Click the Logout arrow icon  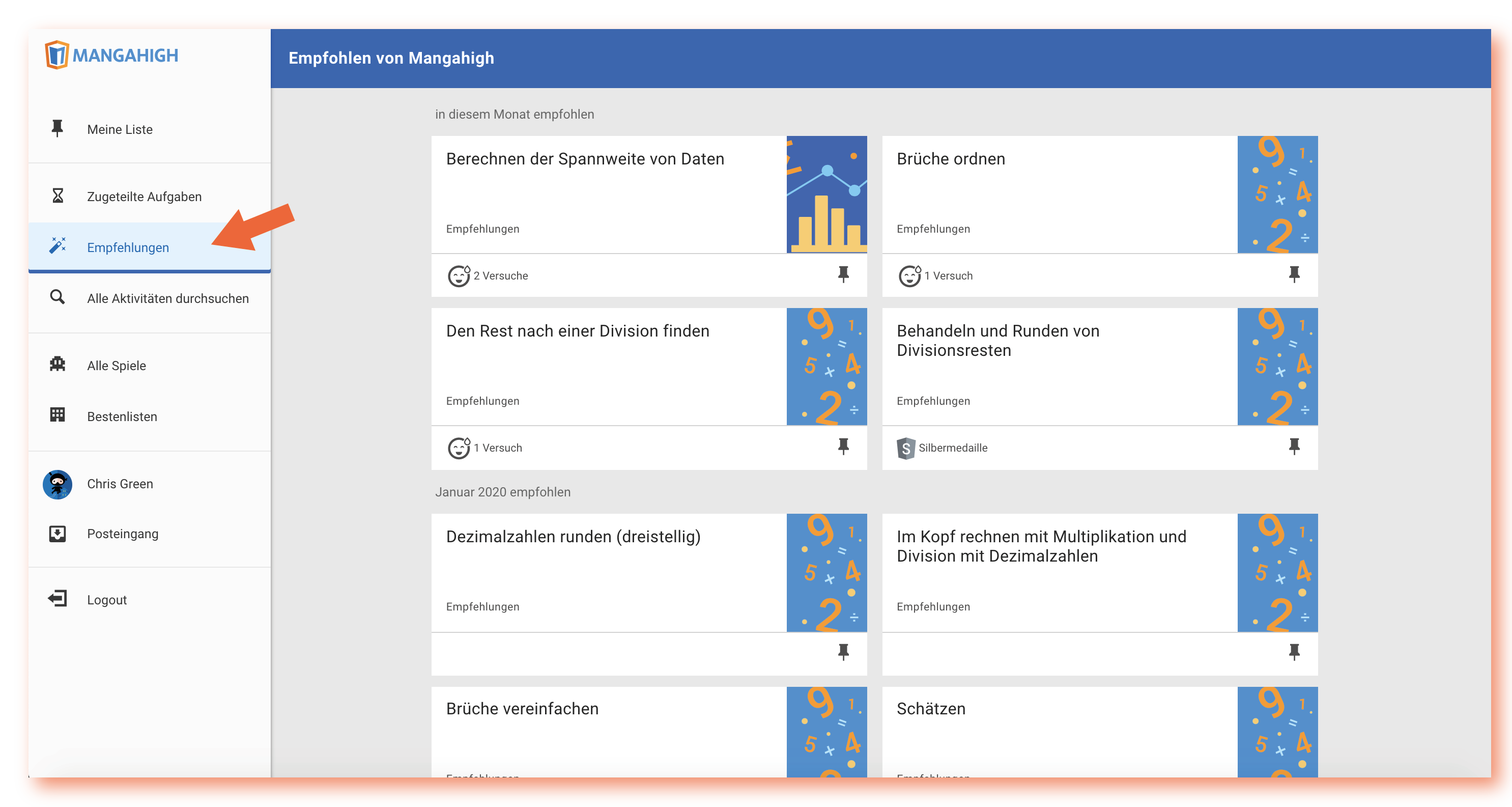57,598
